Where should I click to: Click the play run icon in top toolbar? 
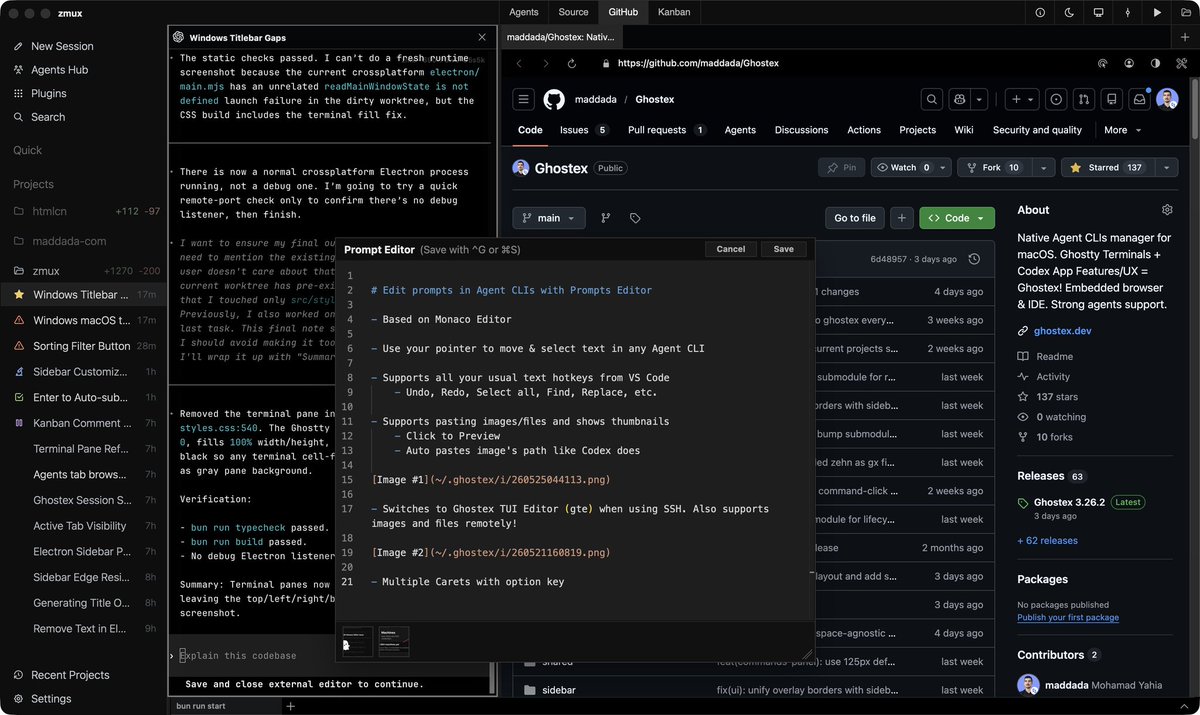click(x=1157, y=13)
